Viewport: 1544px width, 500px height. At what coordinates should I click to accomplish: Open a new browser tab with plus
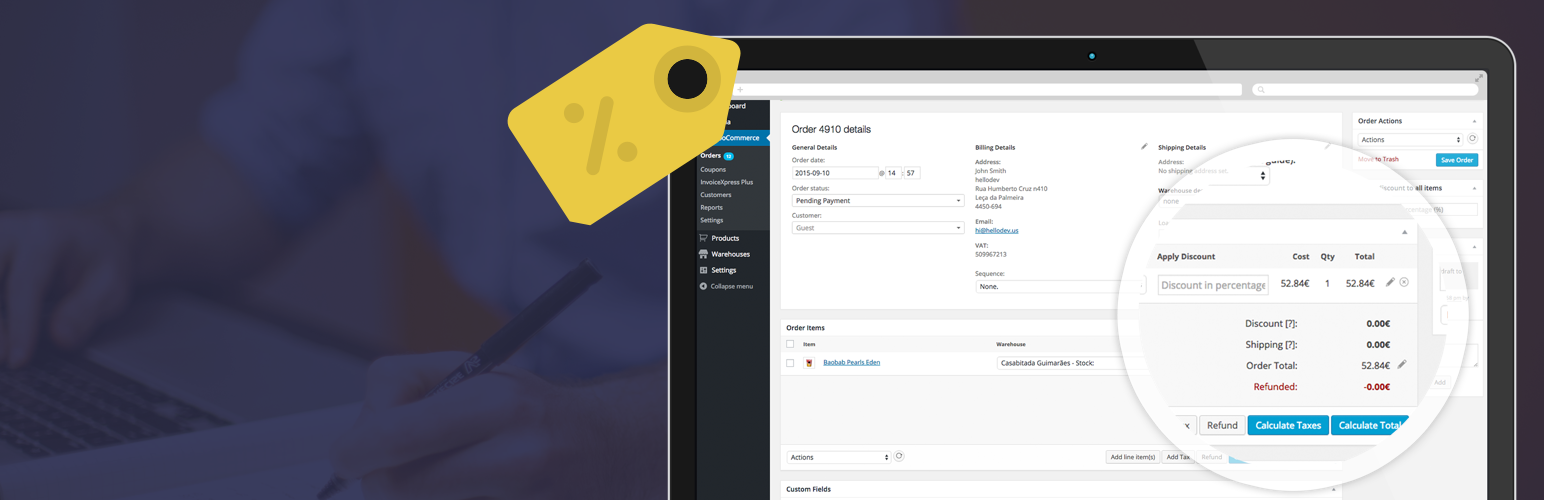point(740,90)
